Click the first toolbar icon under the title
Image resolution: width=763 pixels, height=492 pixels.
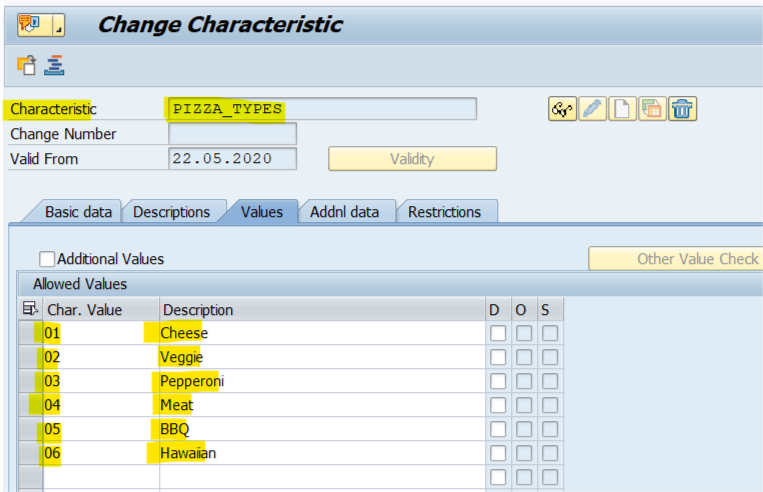[x=26, y=66]
